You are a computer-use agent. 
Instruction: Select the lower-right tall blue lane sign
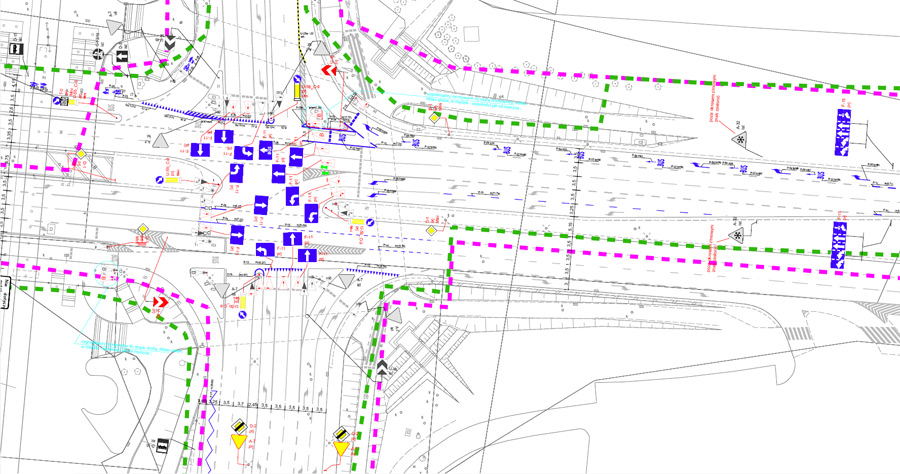[x=838, y=246]
